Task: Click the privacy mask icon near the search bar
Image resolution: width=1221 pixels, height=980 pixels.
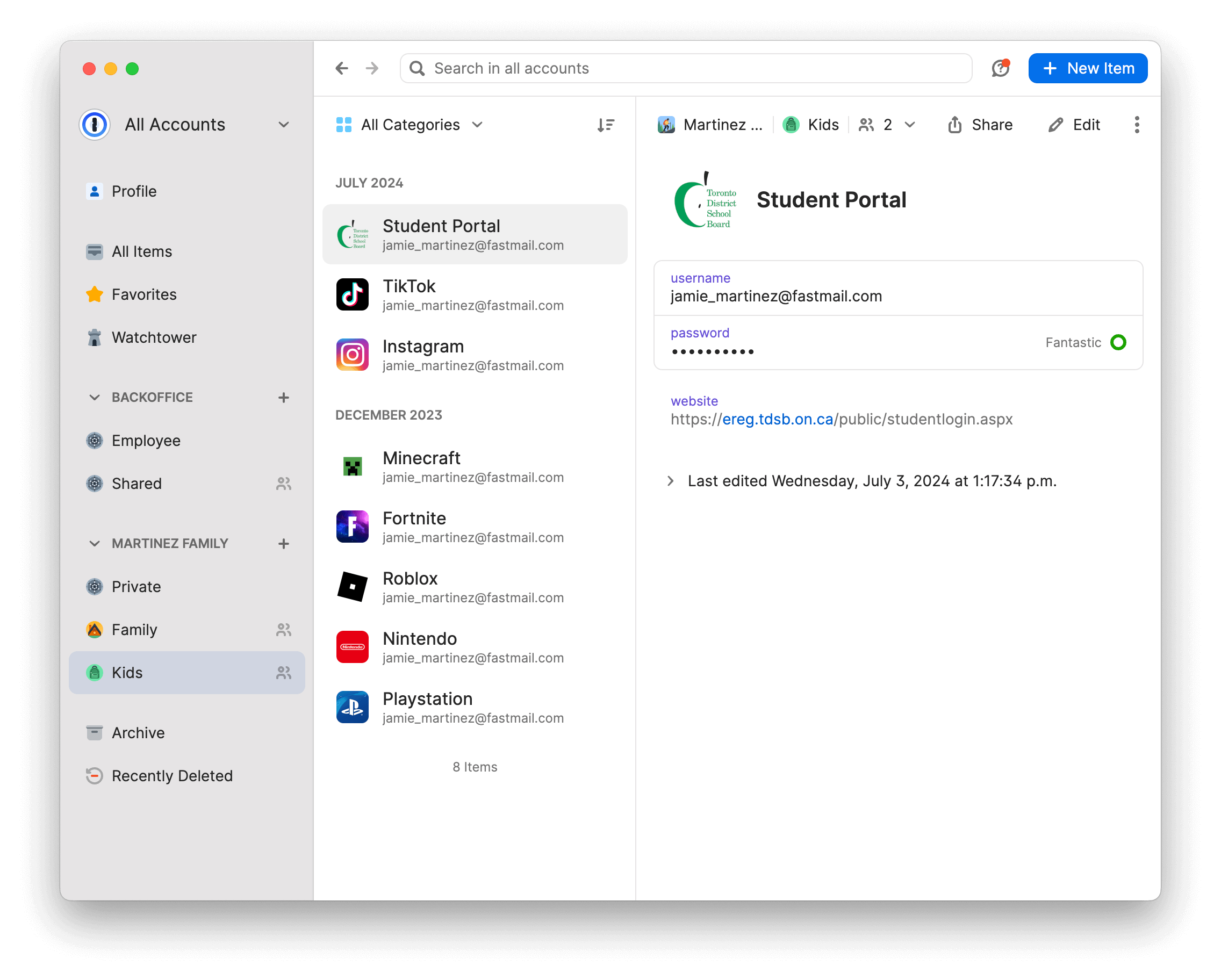Action: pyautogui.click(x=1000, y=68)
